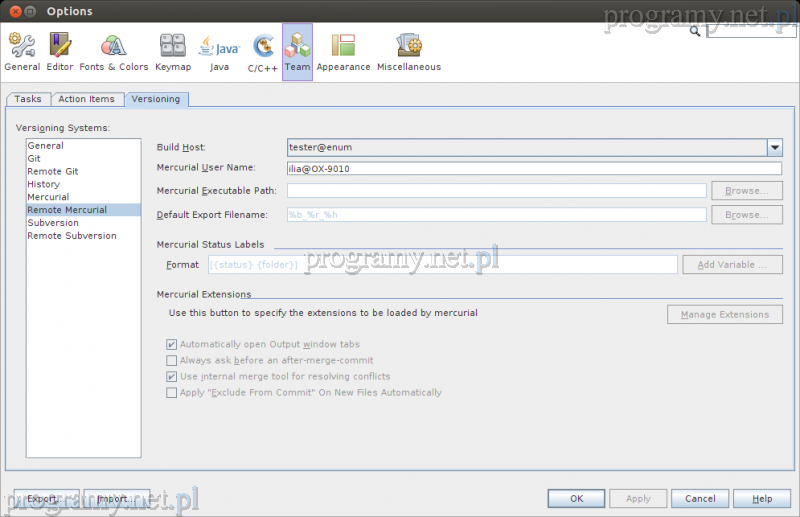
Task: Click the OK button
Action: (x=577, y=498)
